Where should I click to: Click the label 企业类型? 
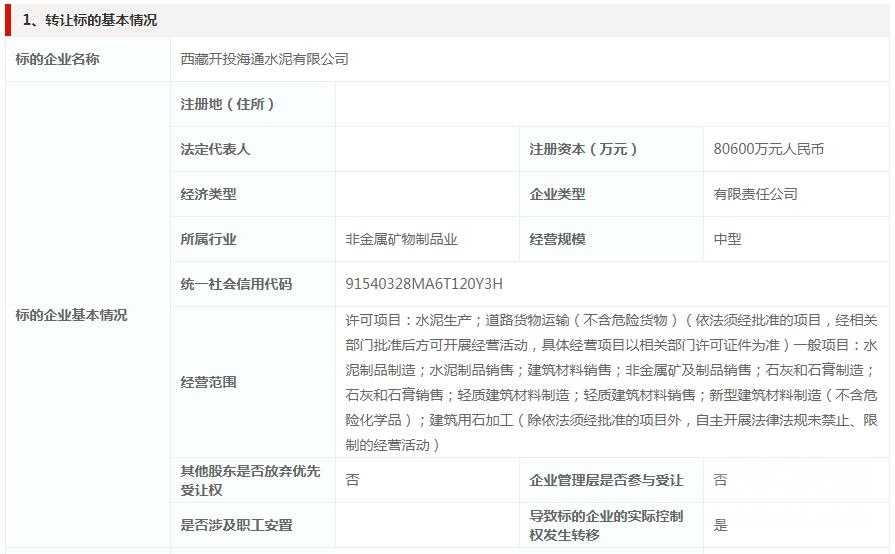[x=557, y=195]
